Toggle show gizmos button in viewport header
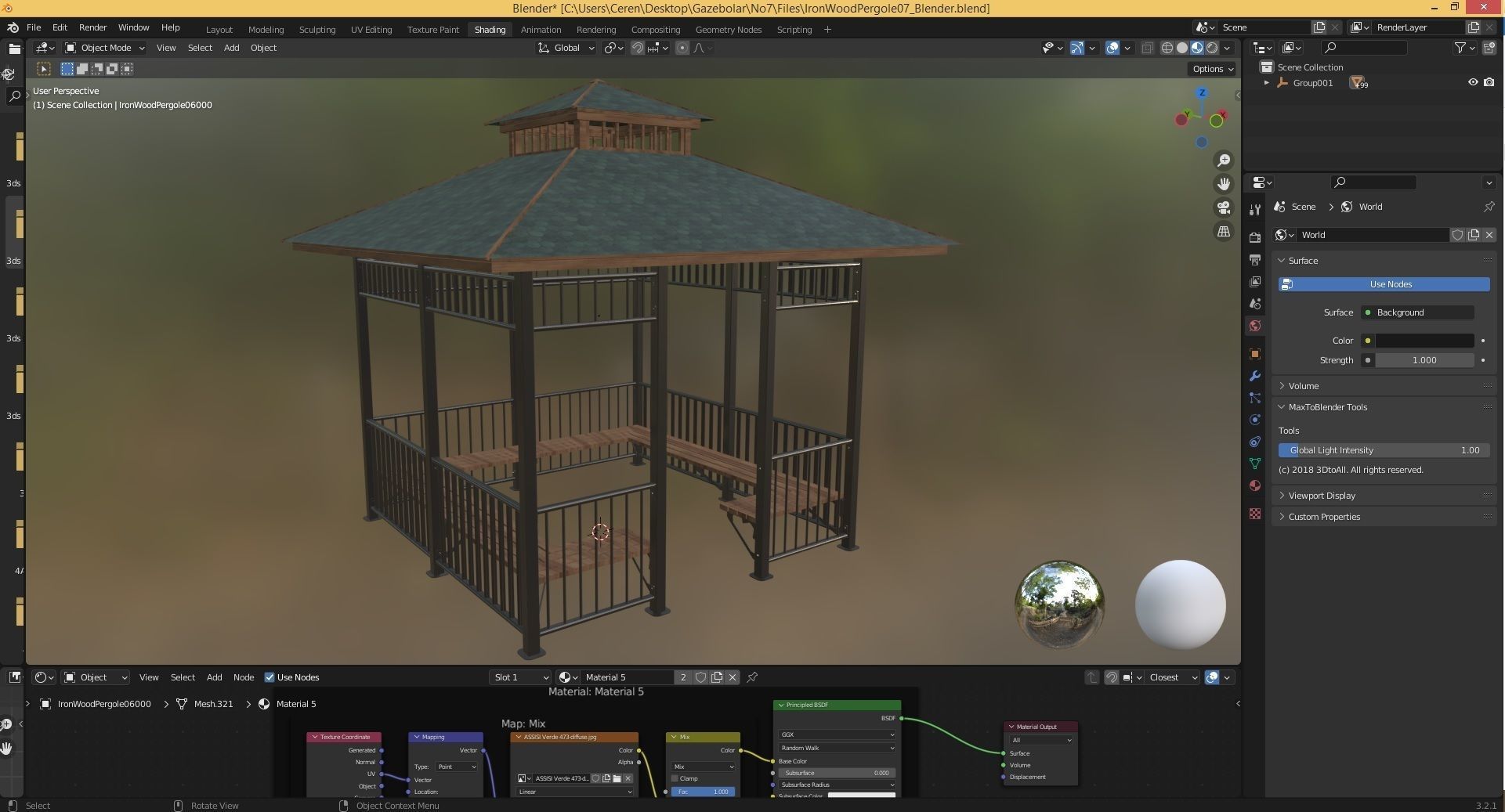This screenshot has height=812, width=1505. pos(1077,48)
